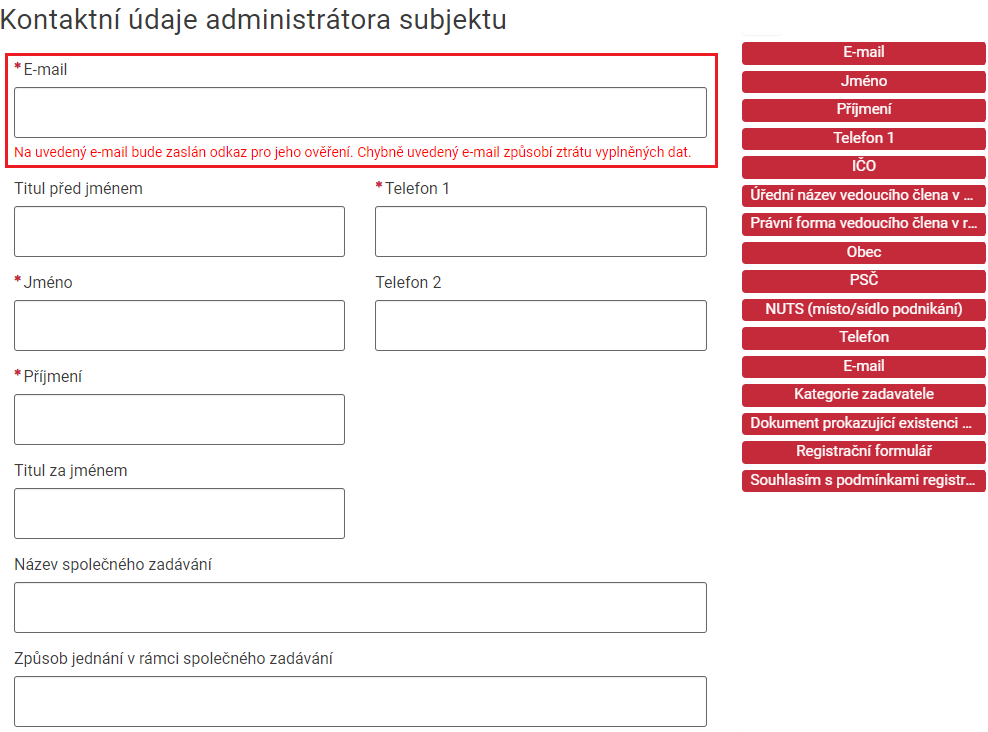The height and width of the screenshot is (732, 988).
Task: Focus the Titul před jménem input box
Action: point(179,232)
